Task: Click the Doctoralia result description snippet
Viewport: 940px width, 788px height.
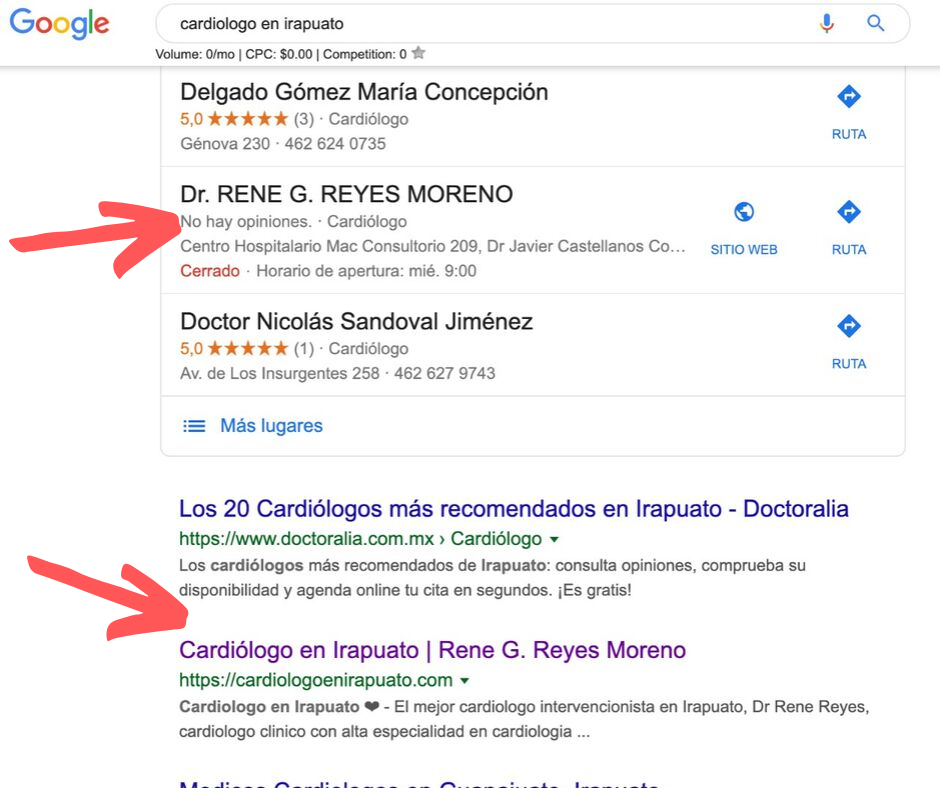Action: coord(492,578)
